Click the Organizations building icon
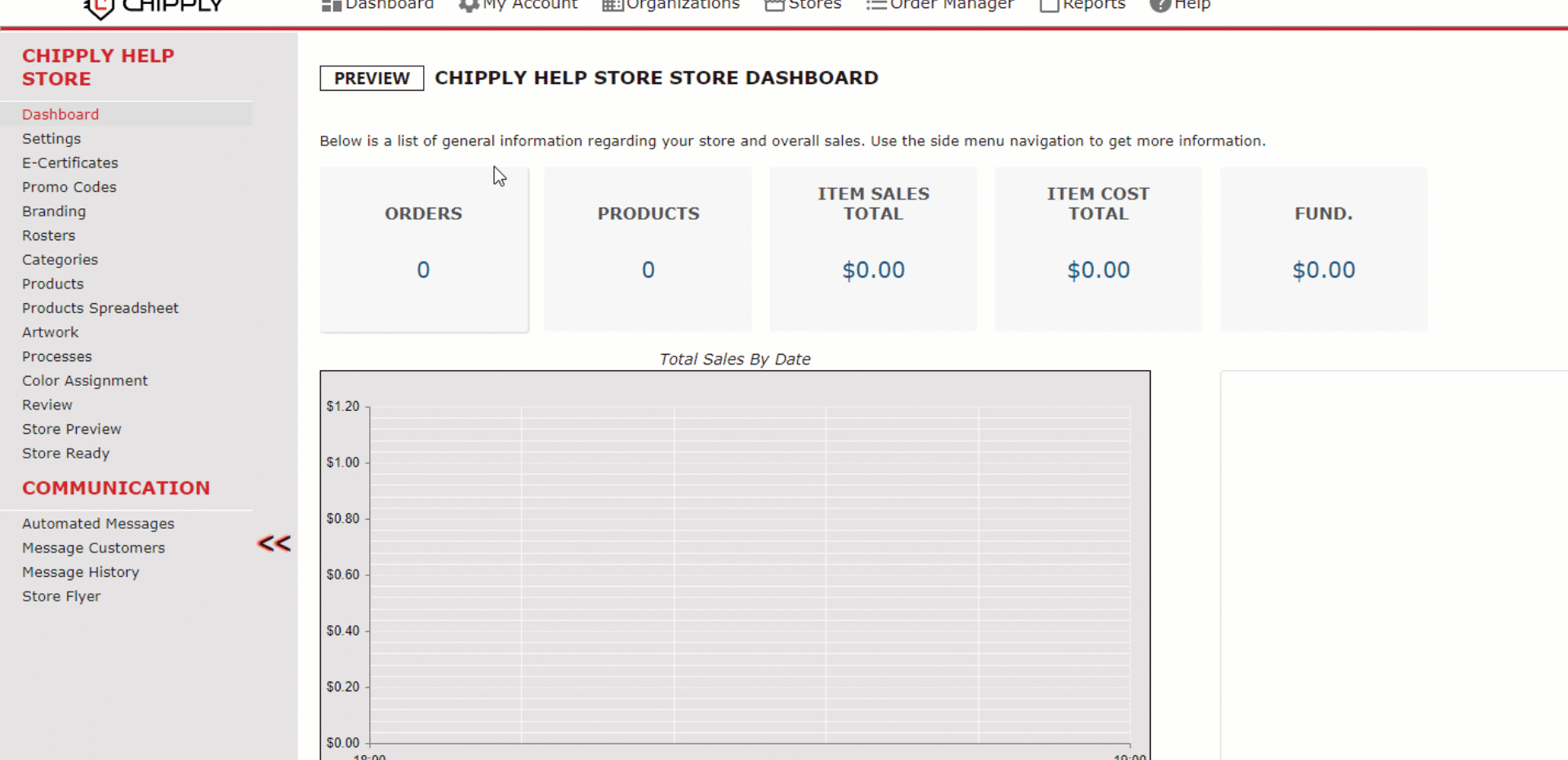Viewport: 1568px width, 760px height. (x=612, y=5)
